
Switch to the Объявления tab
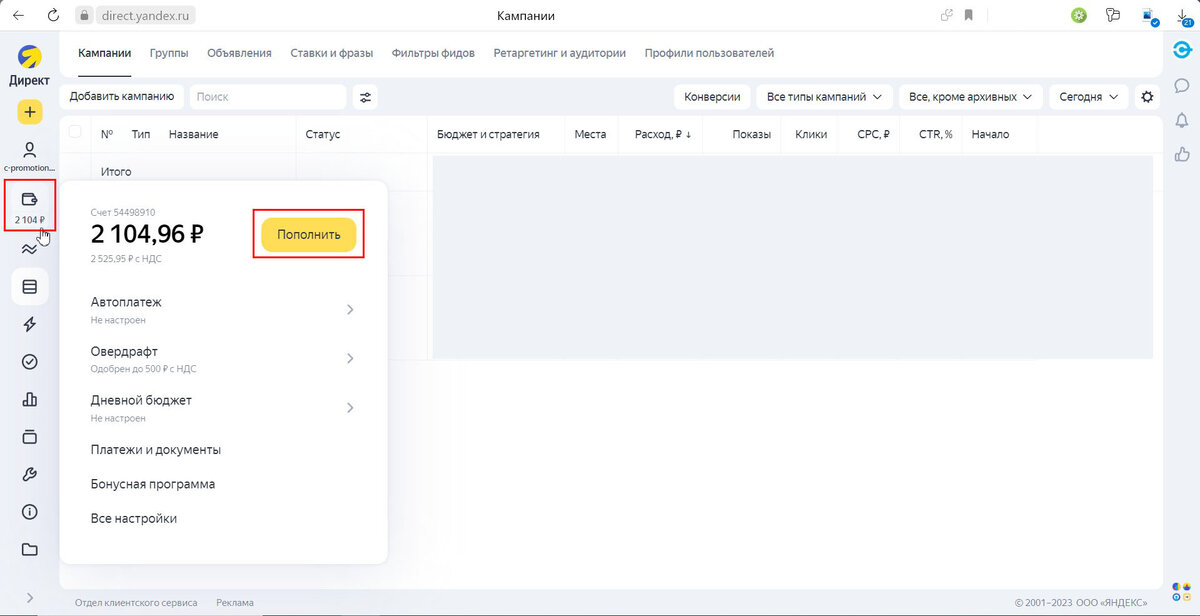pyautogui.click(x=239, y=53)
